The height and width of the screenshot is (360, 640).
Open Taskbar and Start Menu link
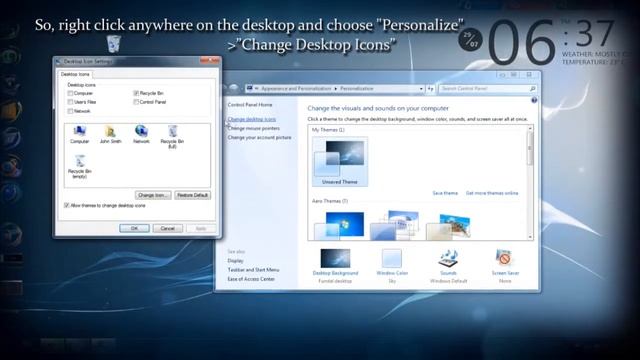(x=253, y=270)
